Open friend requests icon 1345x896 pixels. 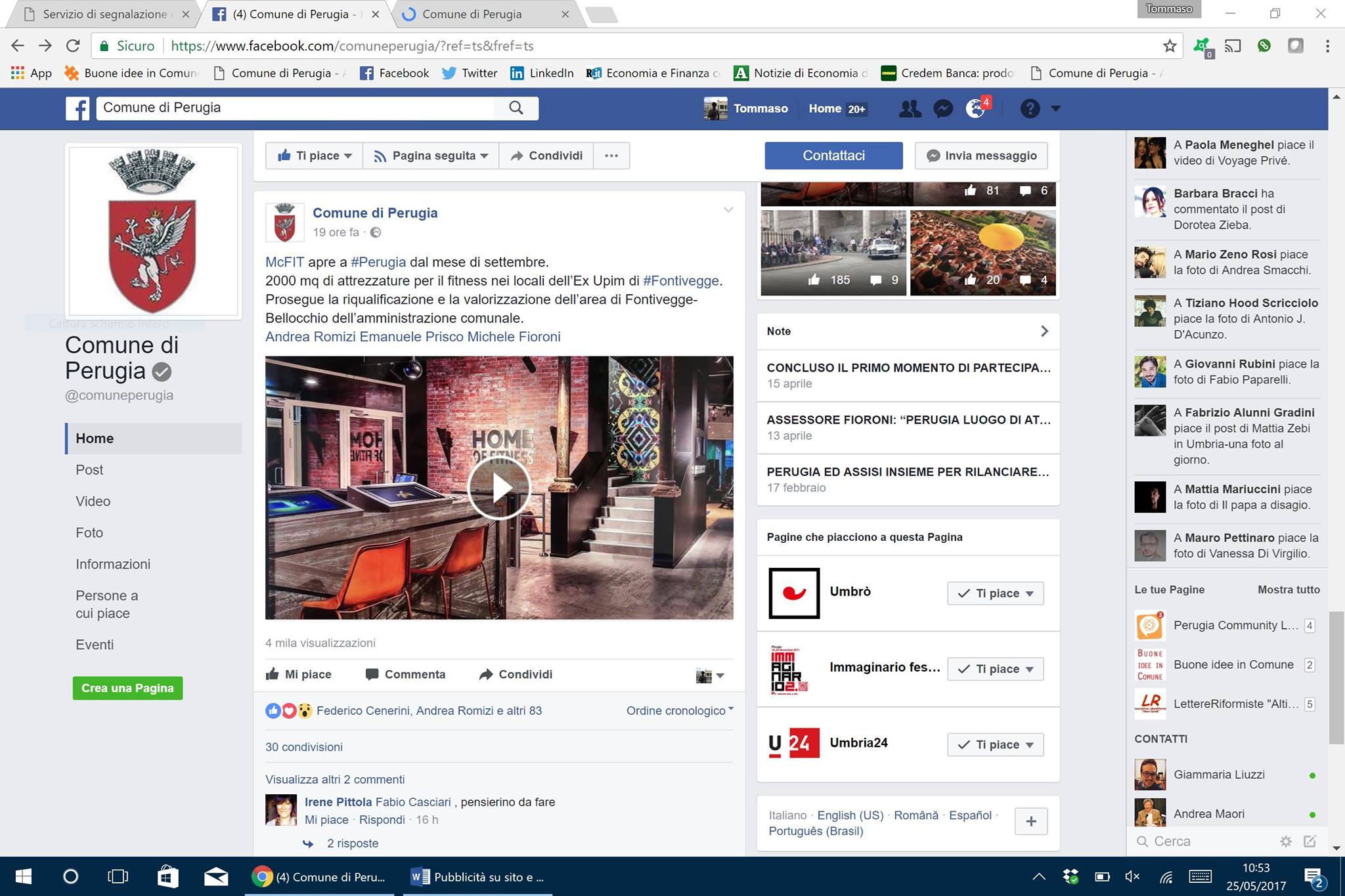point(910,108)
